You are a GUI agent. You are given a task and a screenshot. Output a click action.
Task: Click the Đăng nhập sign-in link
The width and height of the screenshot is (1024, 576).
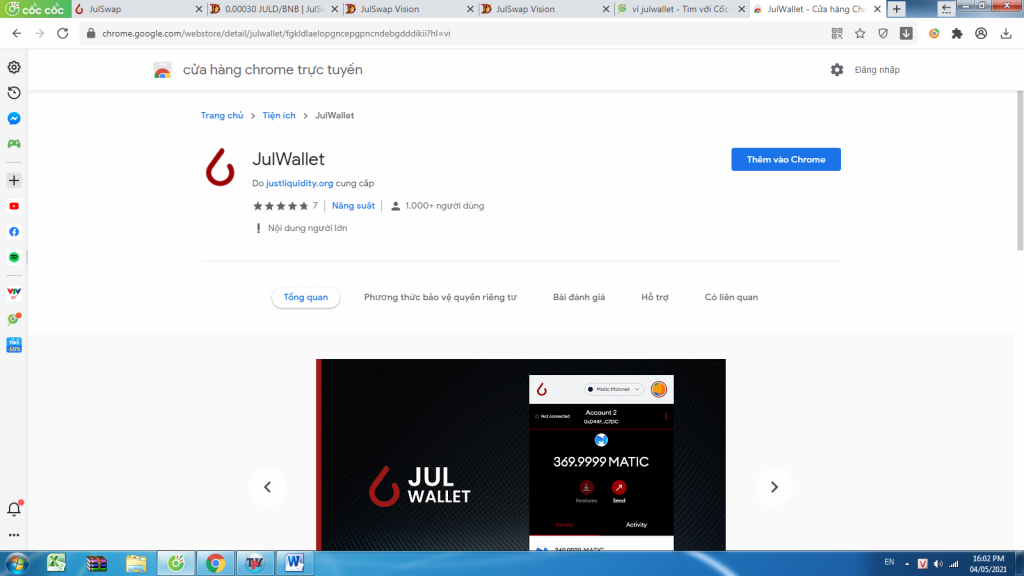[877, 70]
